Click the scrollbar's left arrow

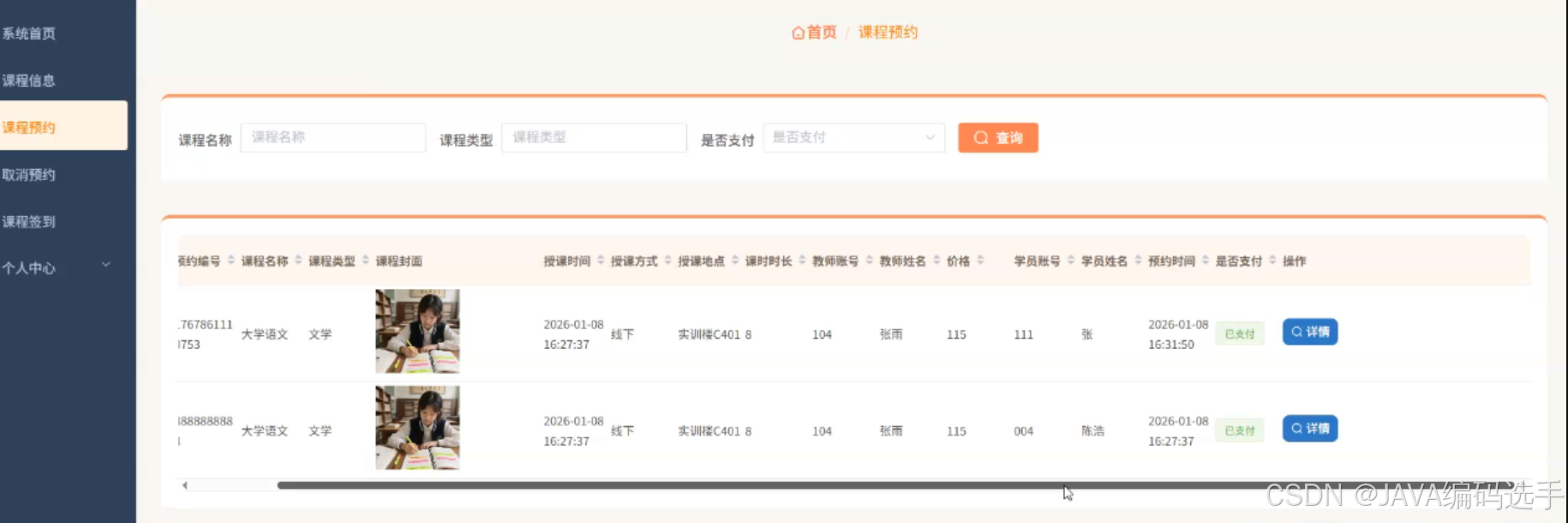point(184,485)
